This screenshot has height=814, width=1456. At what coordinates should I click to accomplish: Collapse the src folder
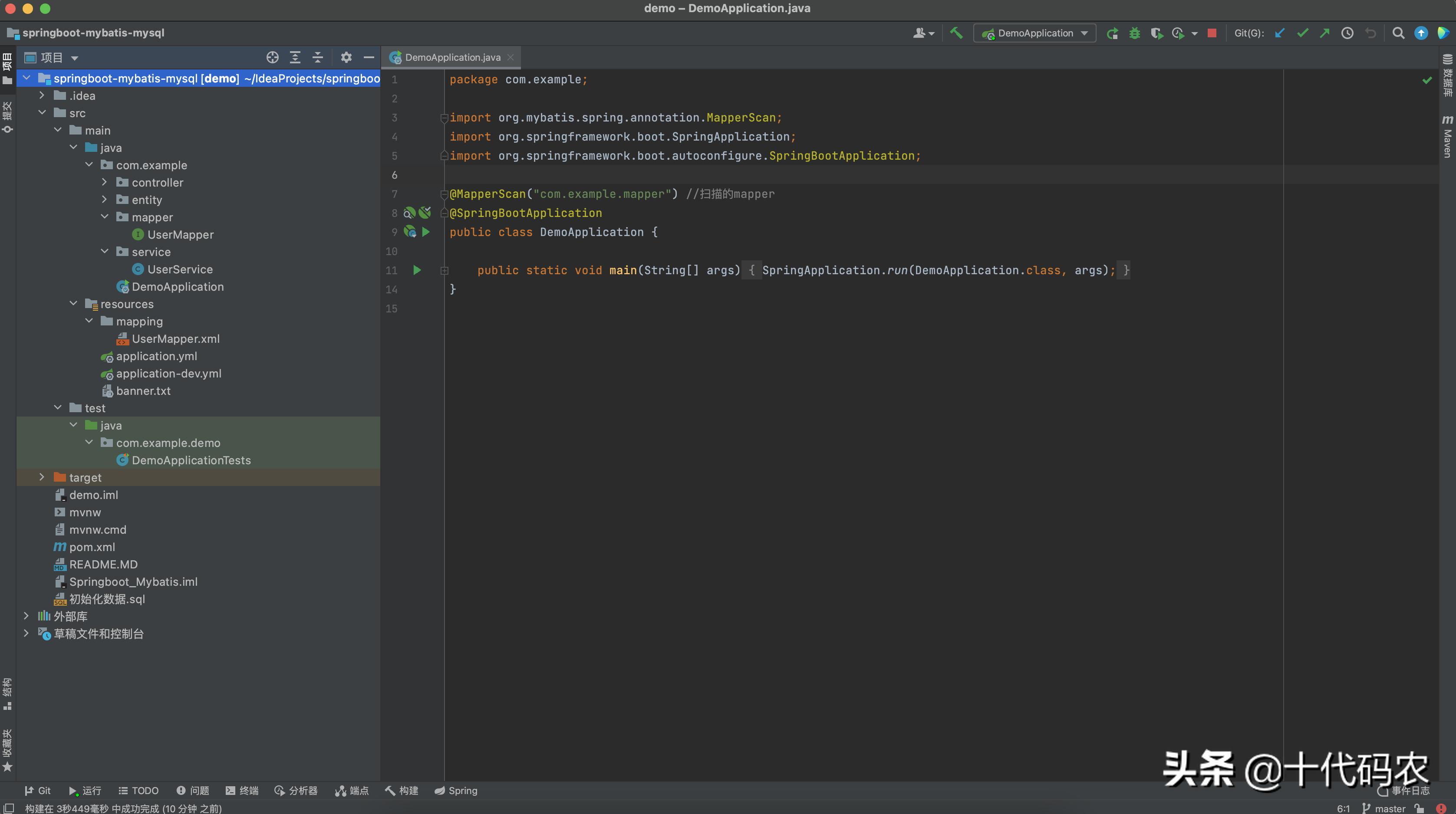click(x=42, y=112)
